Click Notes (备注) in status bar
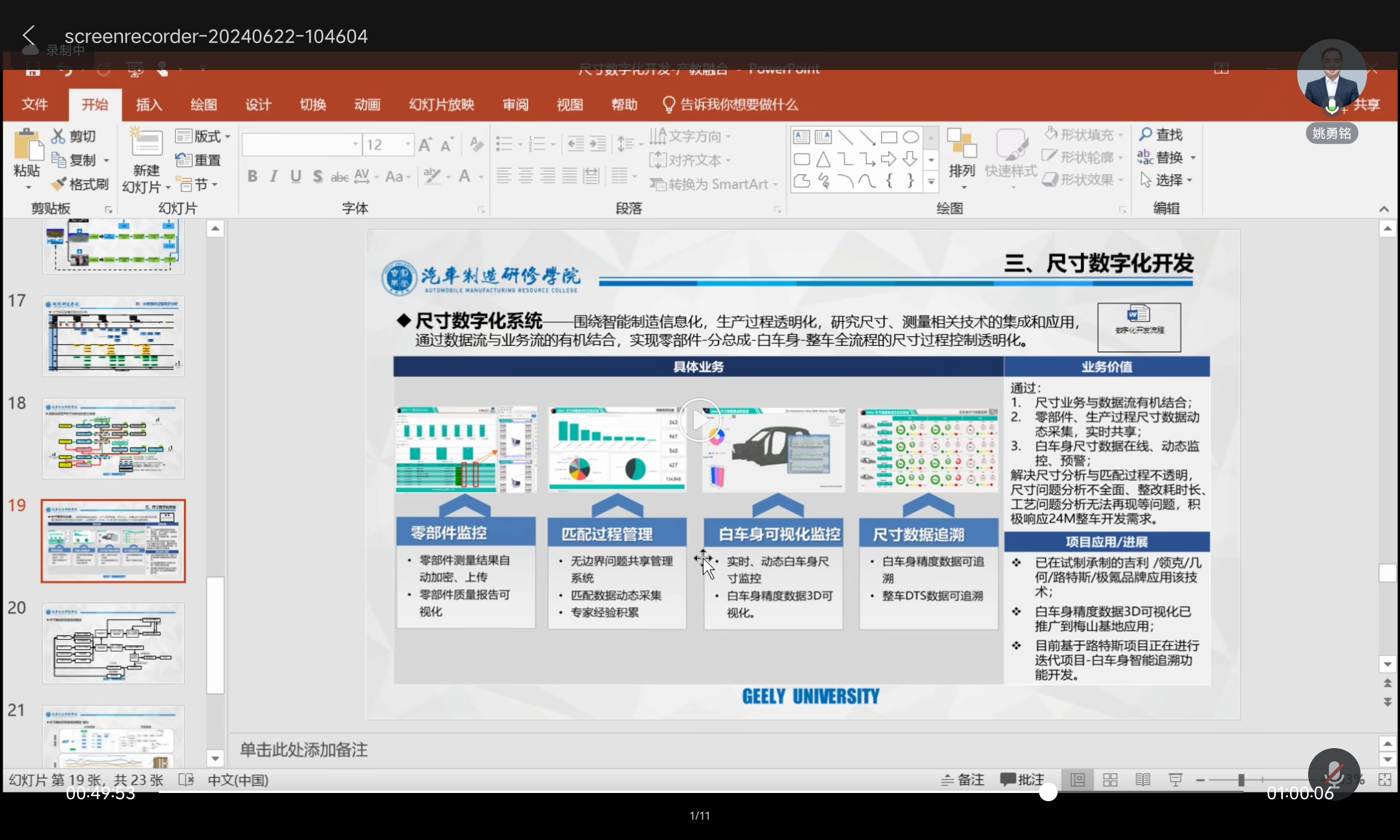1400x840 pixels. [962, 780]
